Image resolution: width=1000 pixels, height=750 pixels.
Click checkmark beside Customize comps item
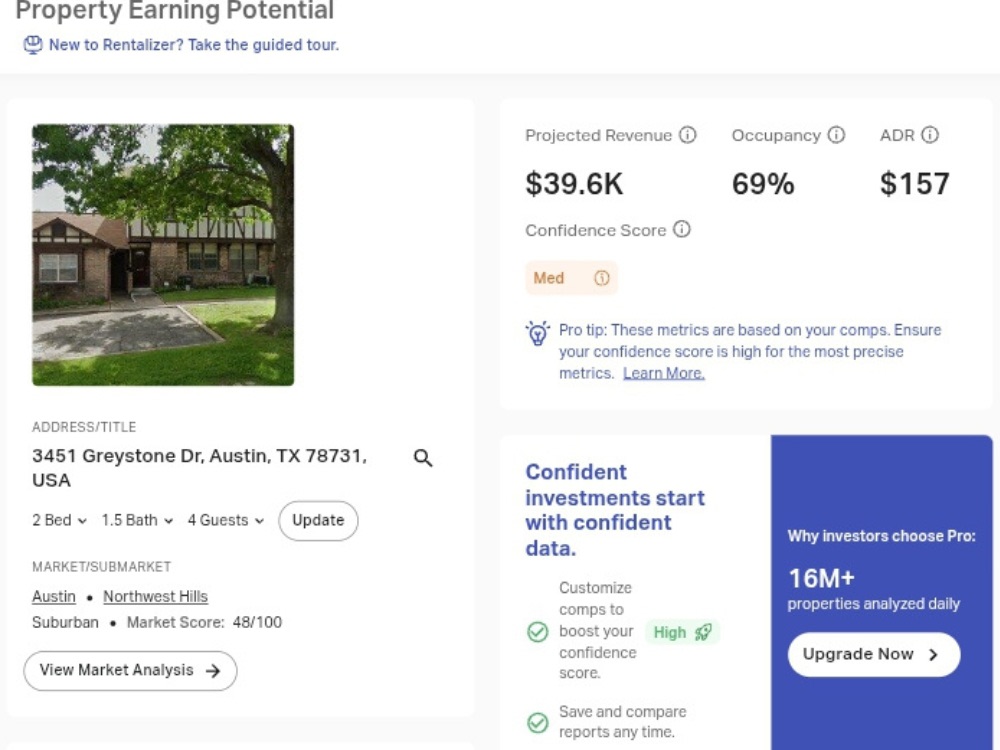[x=538, y=632]
